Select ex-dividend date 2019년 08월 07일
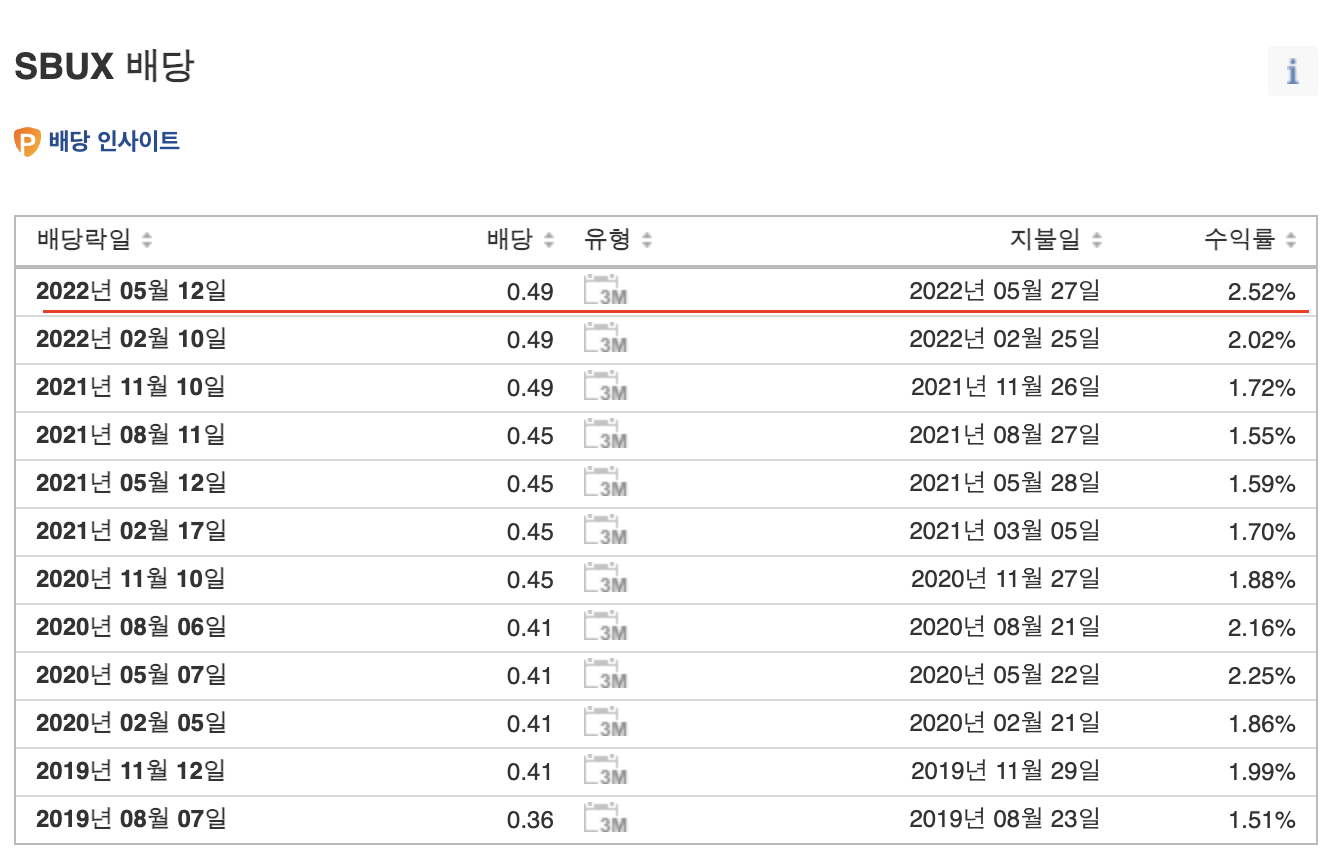Image resolution: width=1336 pixels, height=864 pixels. tap(131, 819)
